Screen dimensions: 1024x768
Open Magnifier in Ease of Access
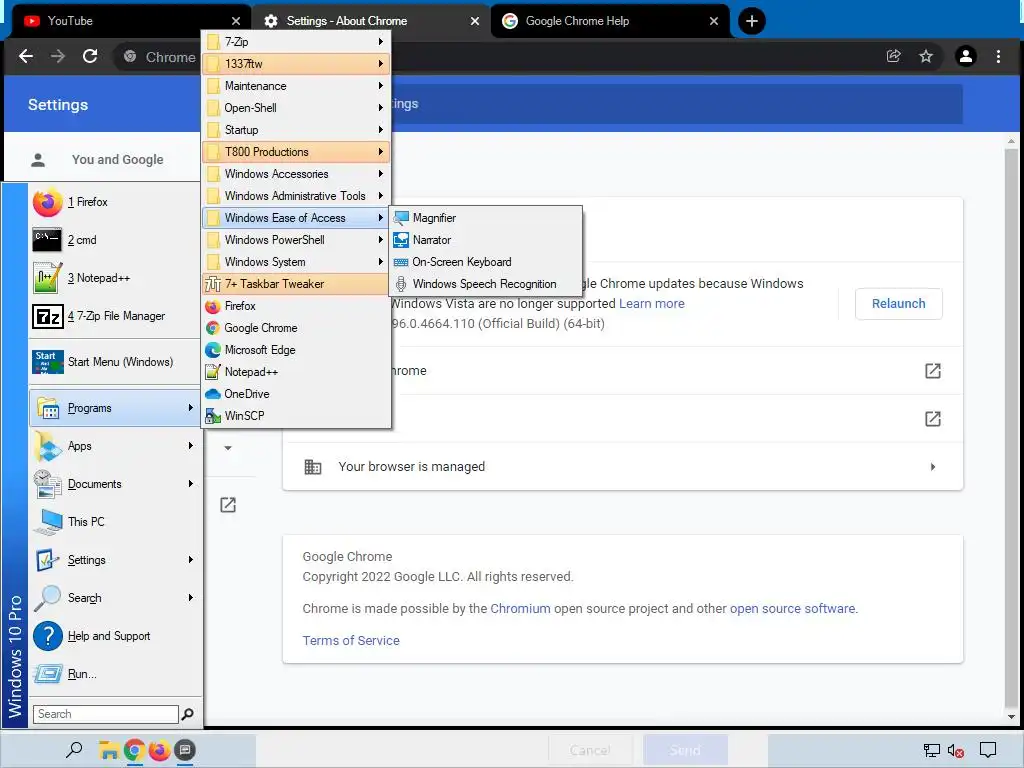[486, 218]
